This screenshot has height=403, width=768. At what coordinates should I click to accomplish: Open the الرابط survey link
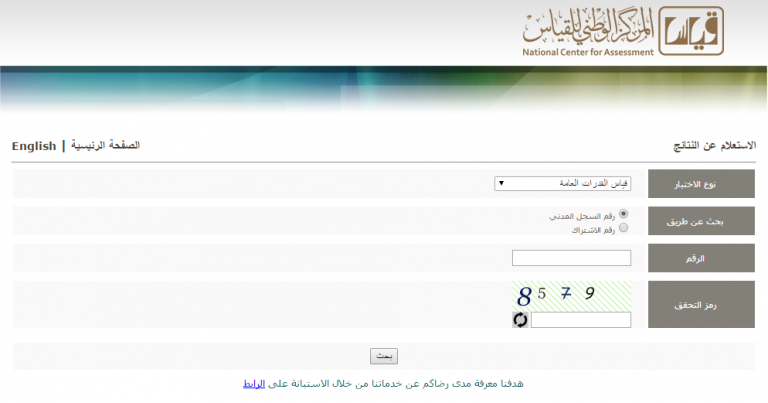pos(254,383)
